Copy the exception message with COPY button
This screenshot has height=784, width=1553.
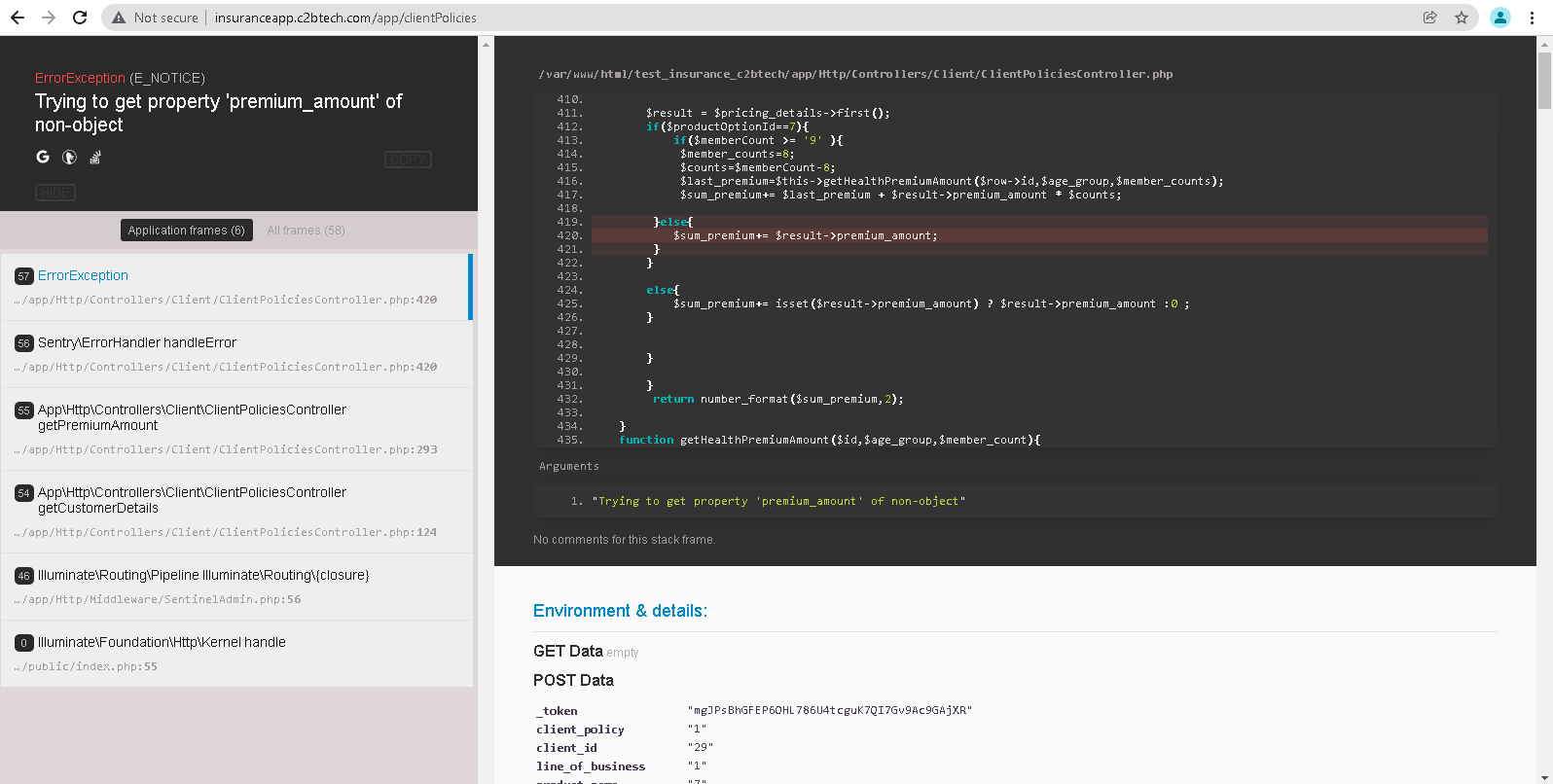[x=408, y=160]
